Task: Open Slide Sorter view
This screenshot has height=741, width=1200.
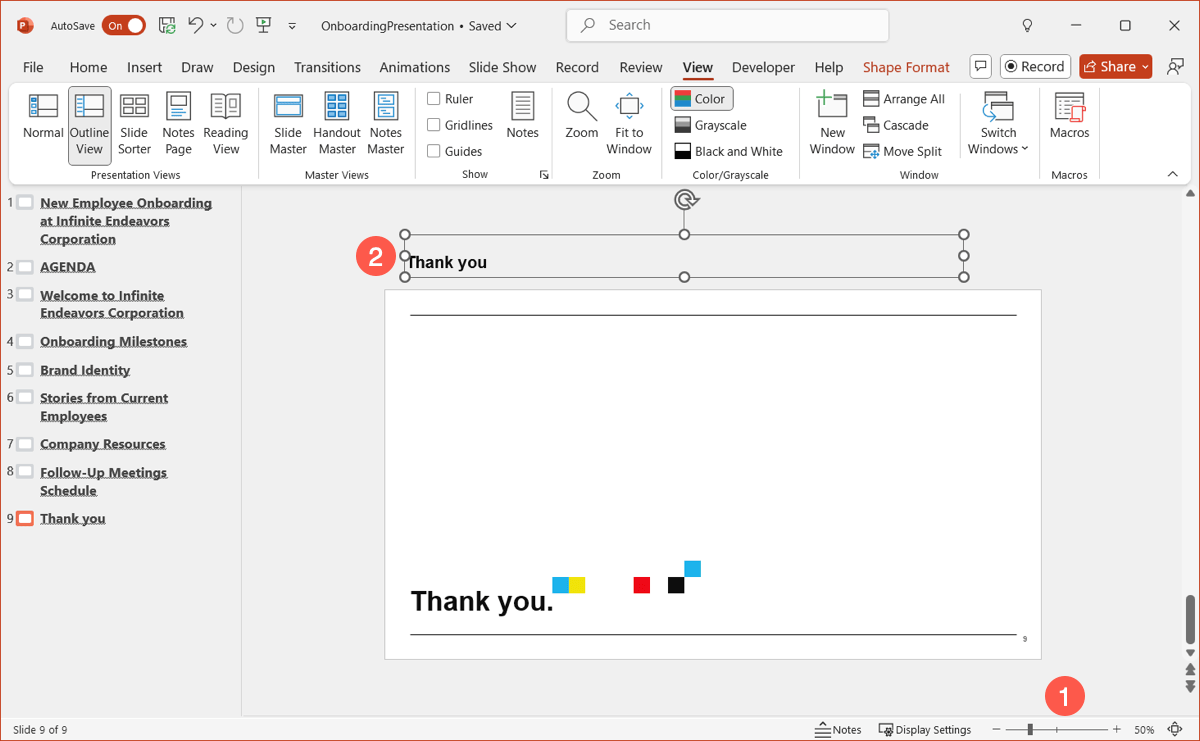Action: click(x=134, y=125)
